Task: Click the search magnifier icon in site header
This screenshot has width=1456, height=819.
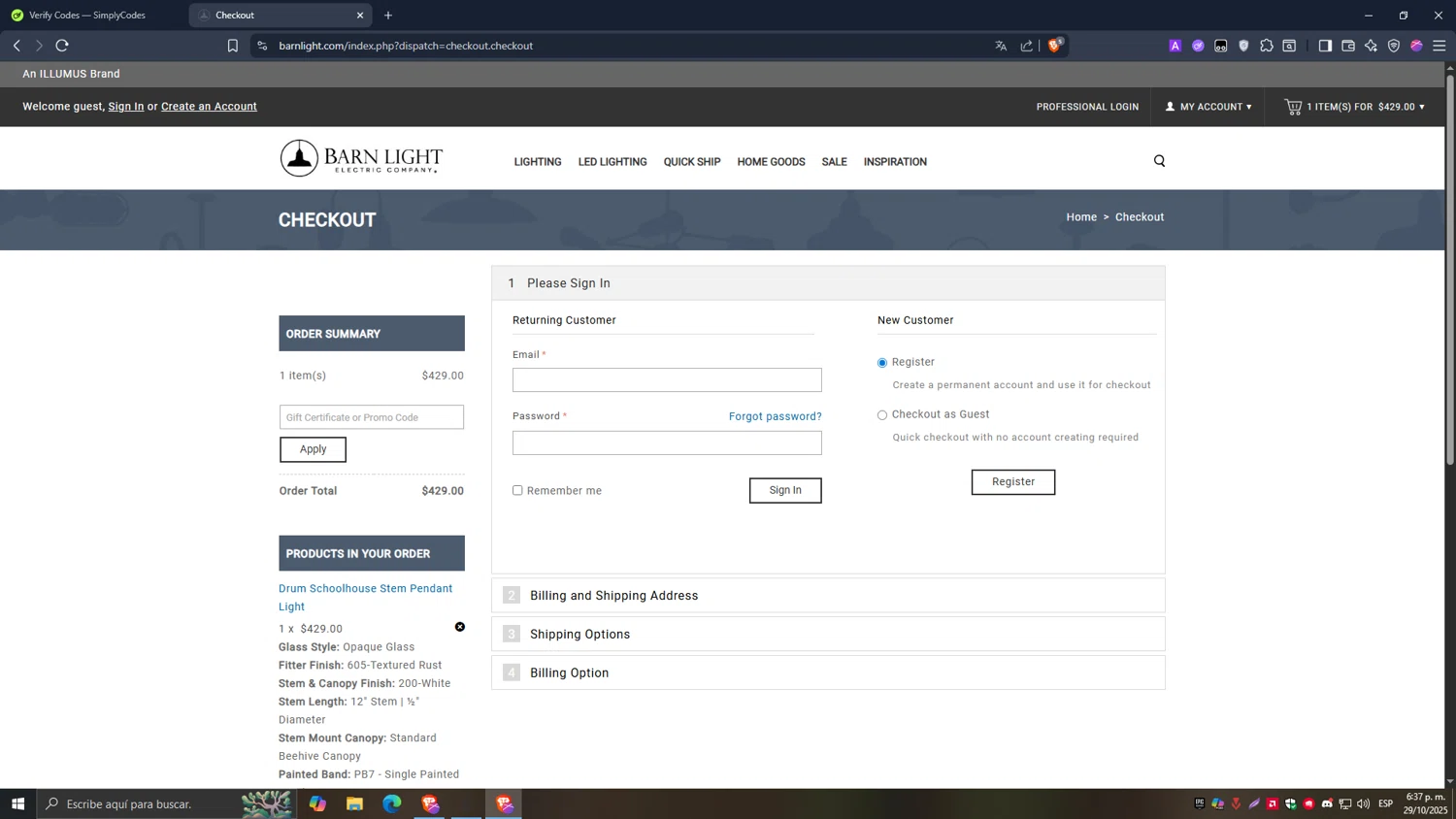Action: pos(1159,161)
